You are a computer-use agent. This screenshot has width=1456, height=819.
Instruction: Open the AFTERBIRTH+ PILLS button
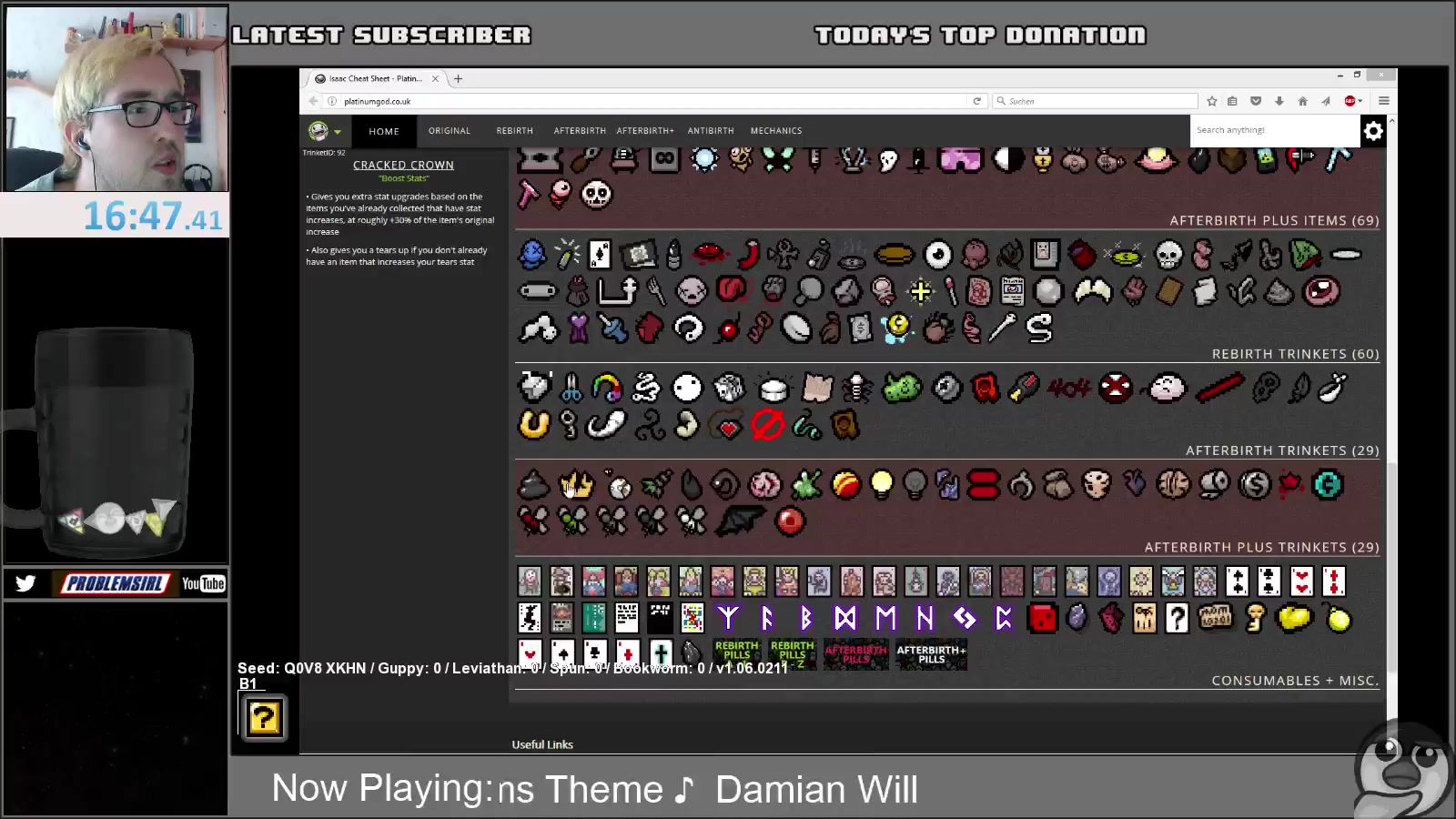coord(931,654)
